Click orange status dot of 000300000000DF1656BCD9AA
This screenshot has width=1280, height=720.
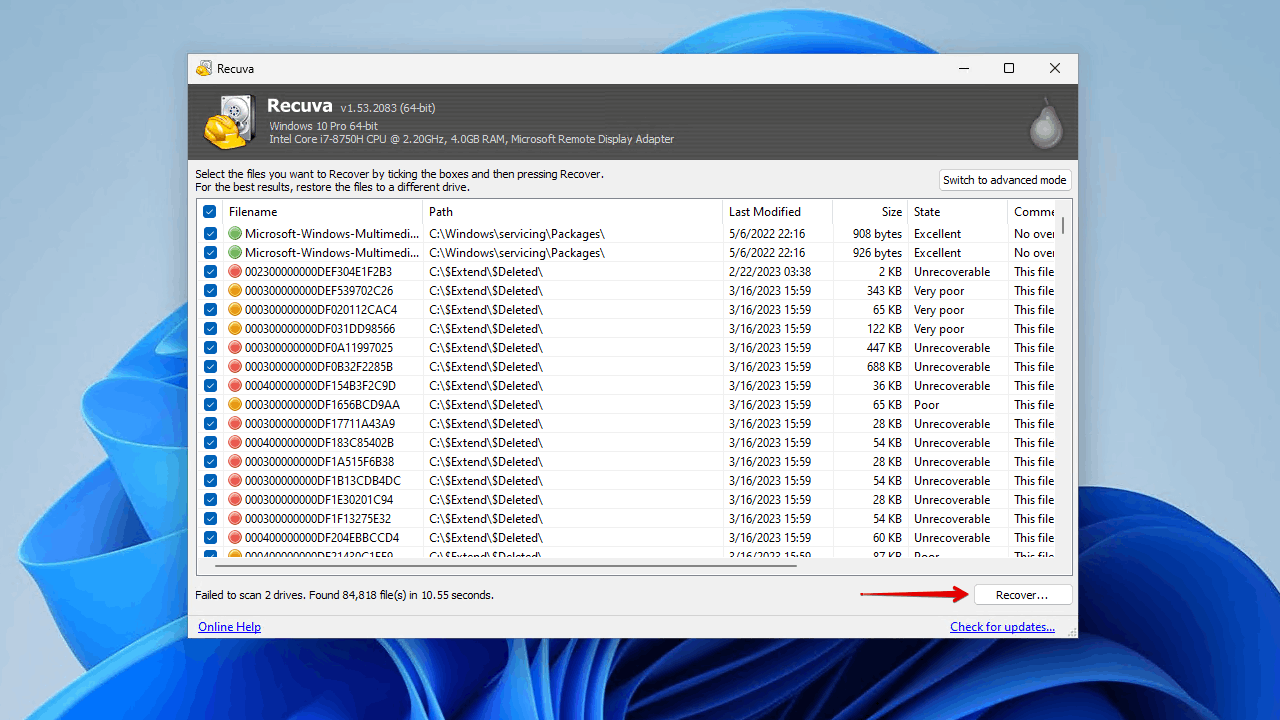coord(235,405)
